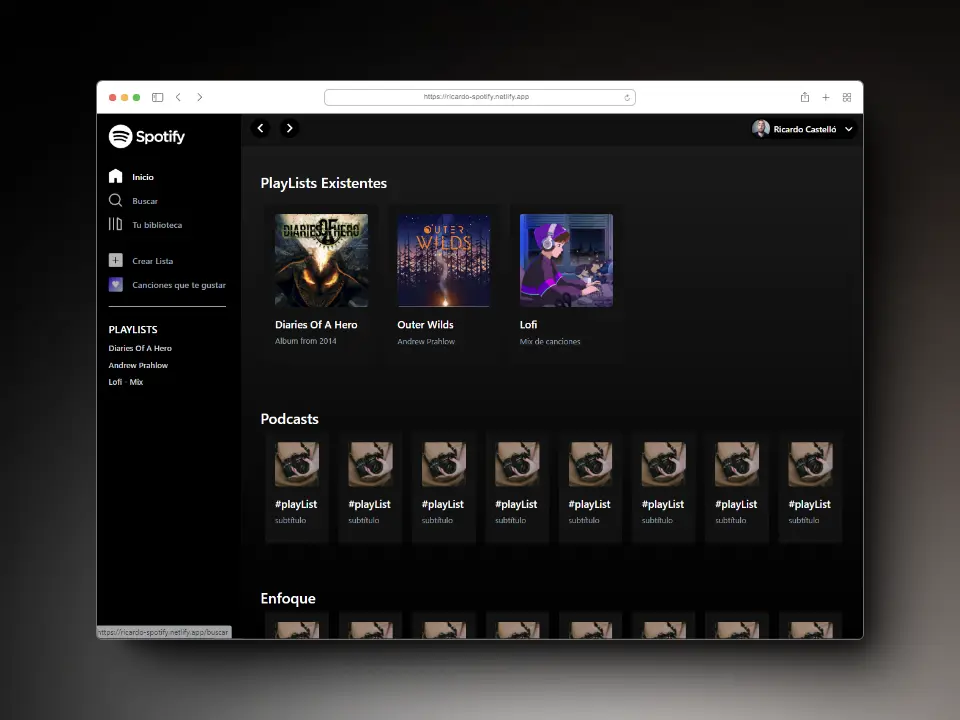Click the browser tab overview button

[846, 97]
